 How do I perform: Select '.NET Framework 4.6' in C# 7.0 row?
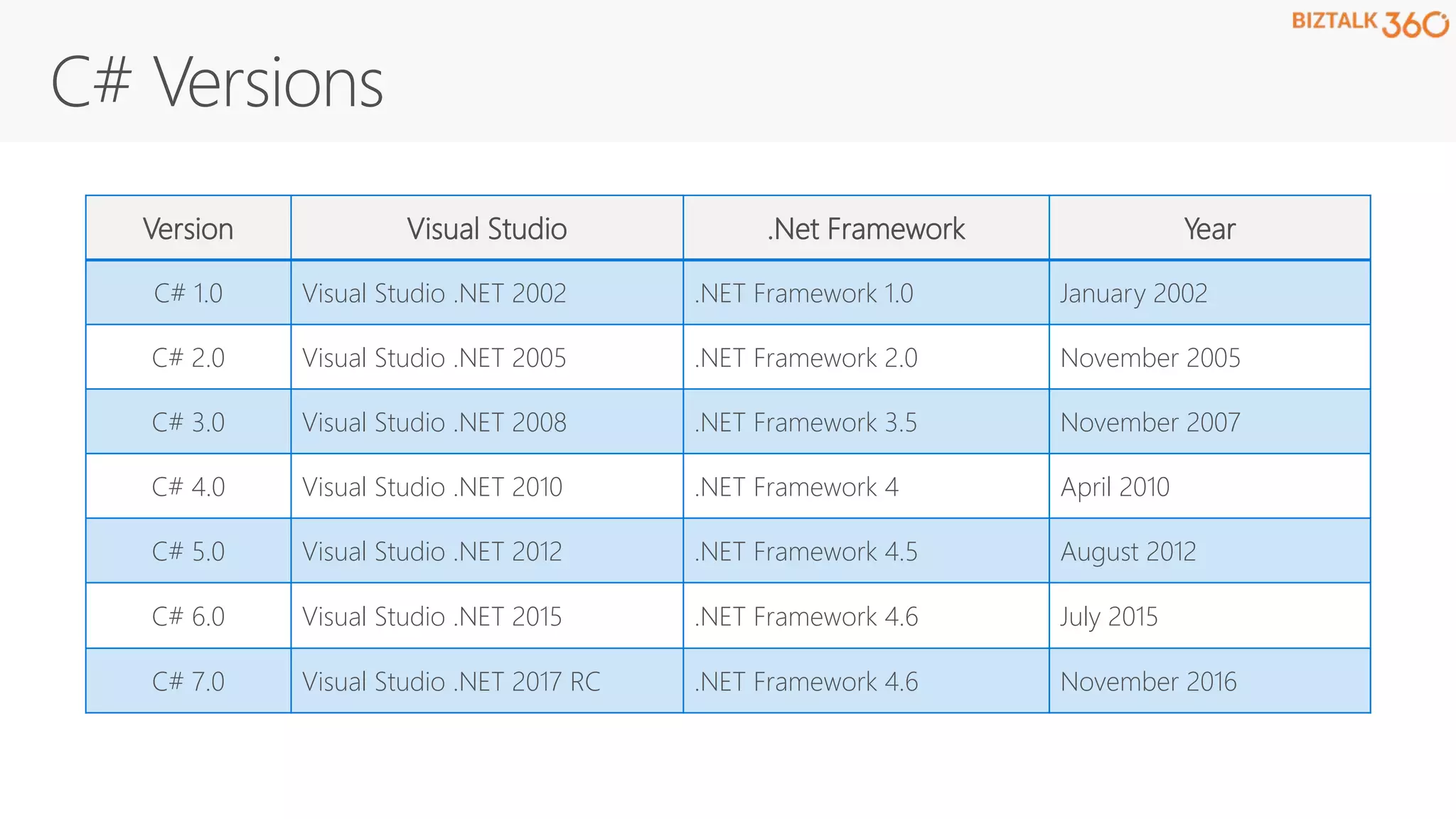[x=866, y=681]
